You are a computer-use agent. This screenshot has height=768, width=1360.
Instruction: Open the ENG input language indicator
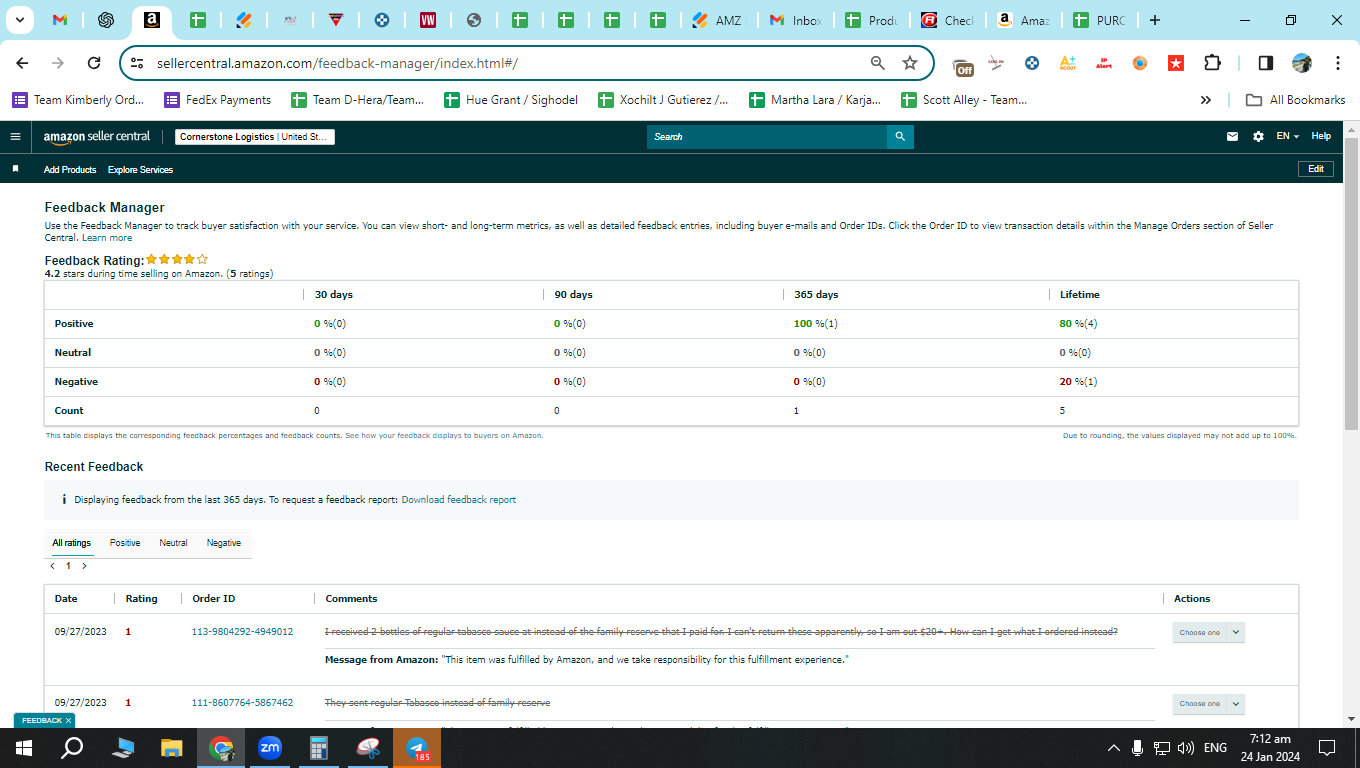pyautogui.click(x=1215, y=748)
